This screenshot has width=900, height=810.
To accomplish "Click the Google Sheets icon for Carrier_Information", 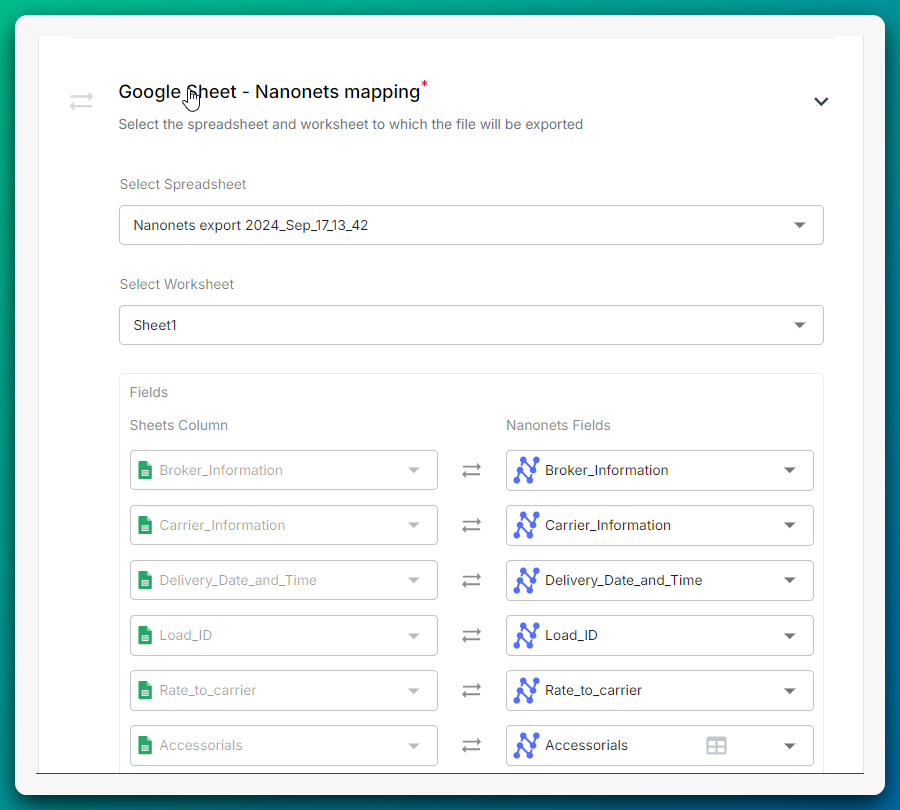I will coord(145,525).
